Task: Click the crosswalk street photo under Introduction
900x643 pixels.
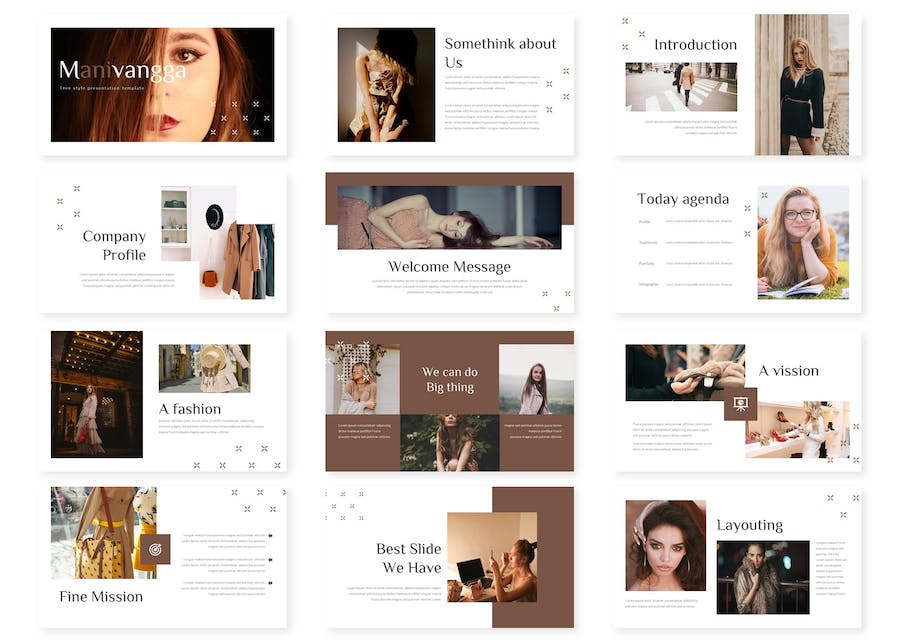Action: point(681,87)
